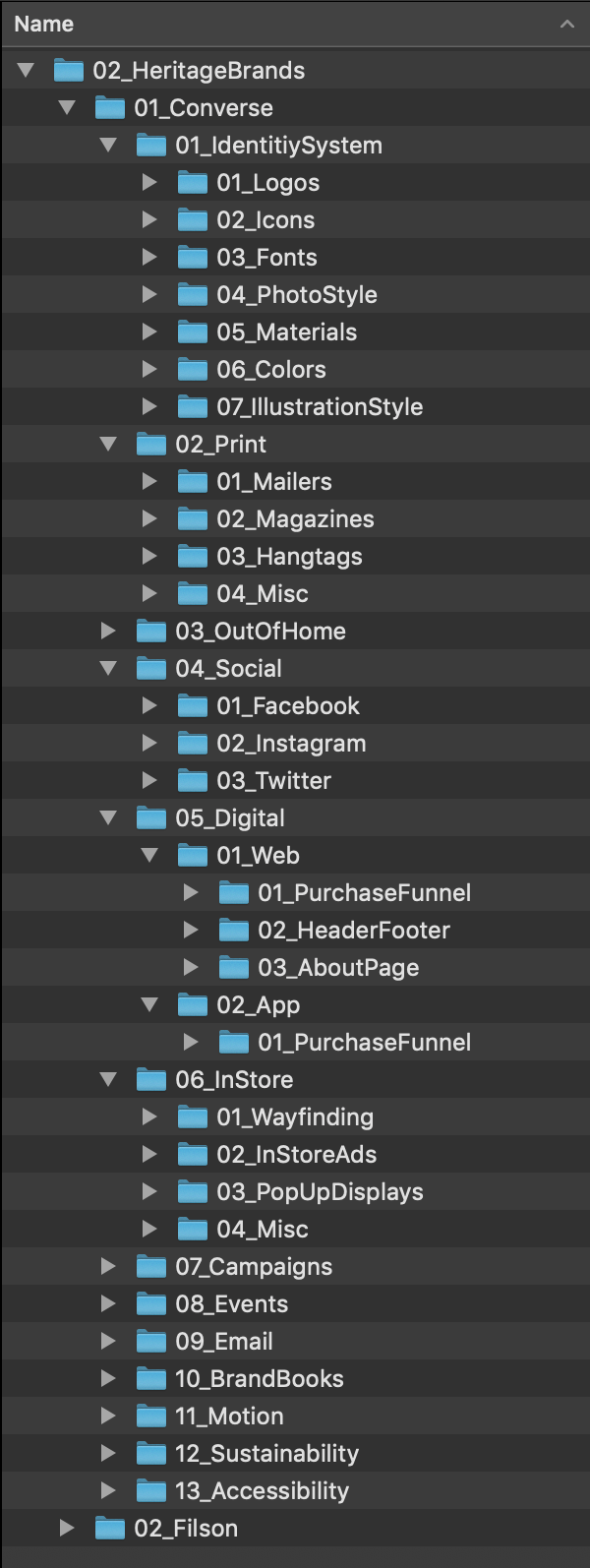Select the 06_InStore folder name
The height and width of the screenshot is (1568, 590).
[234, 1079]
